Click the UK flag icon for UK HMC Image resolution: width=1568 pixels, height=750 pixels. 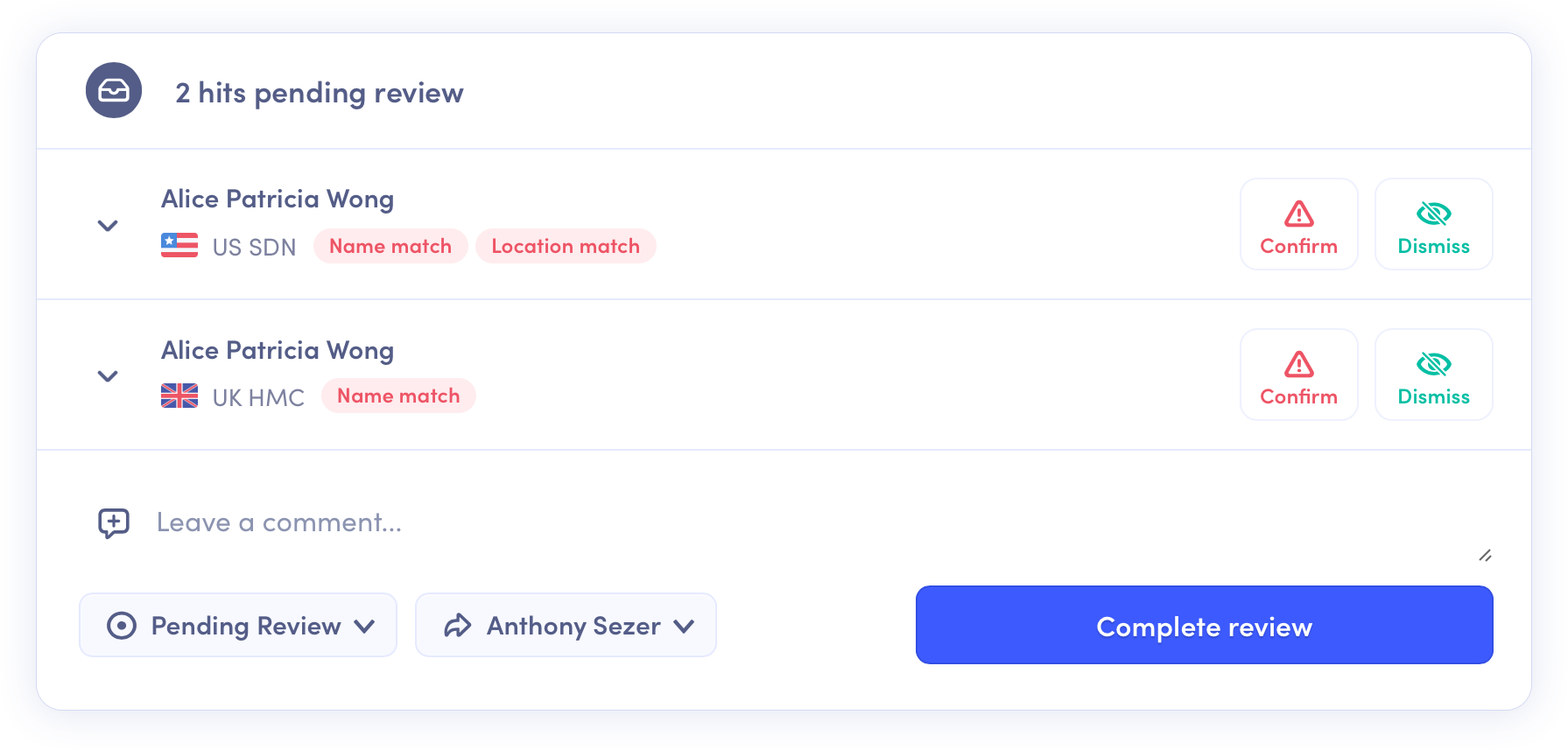coord(179,396)
